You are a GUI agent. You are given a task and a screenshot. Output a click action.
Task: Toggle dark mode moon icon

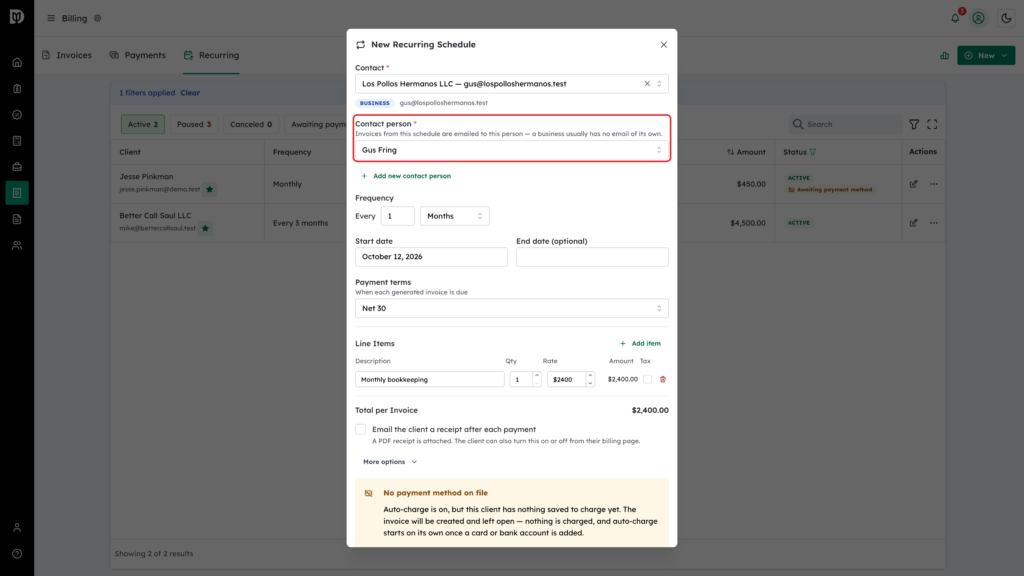[1006, 18]
